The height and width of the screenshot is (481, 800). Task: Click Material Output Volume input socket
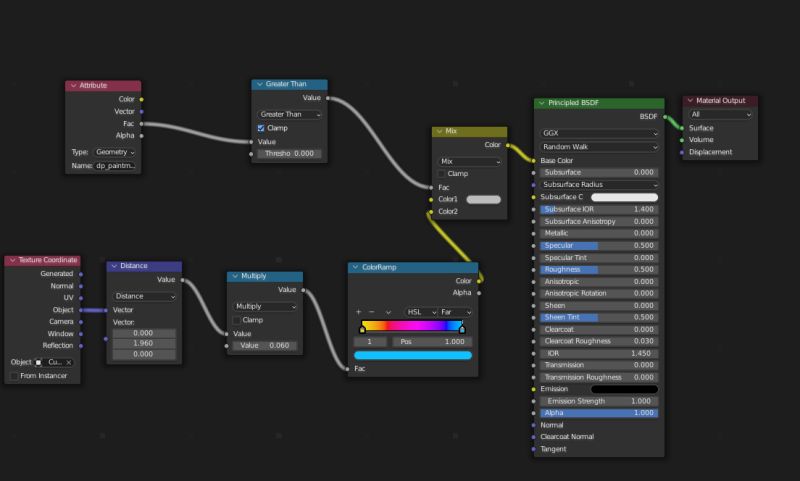[x=682, y=140]
